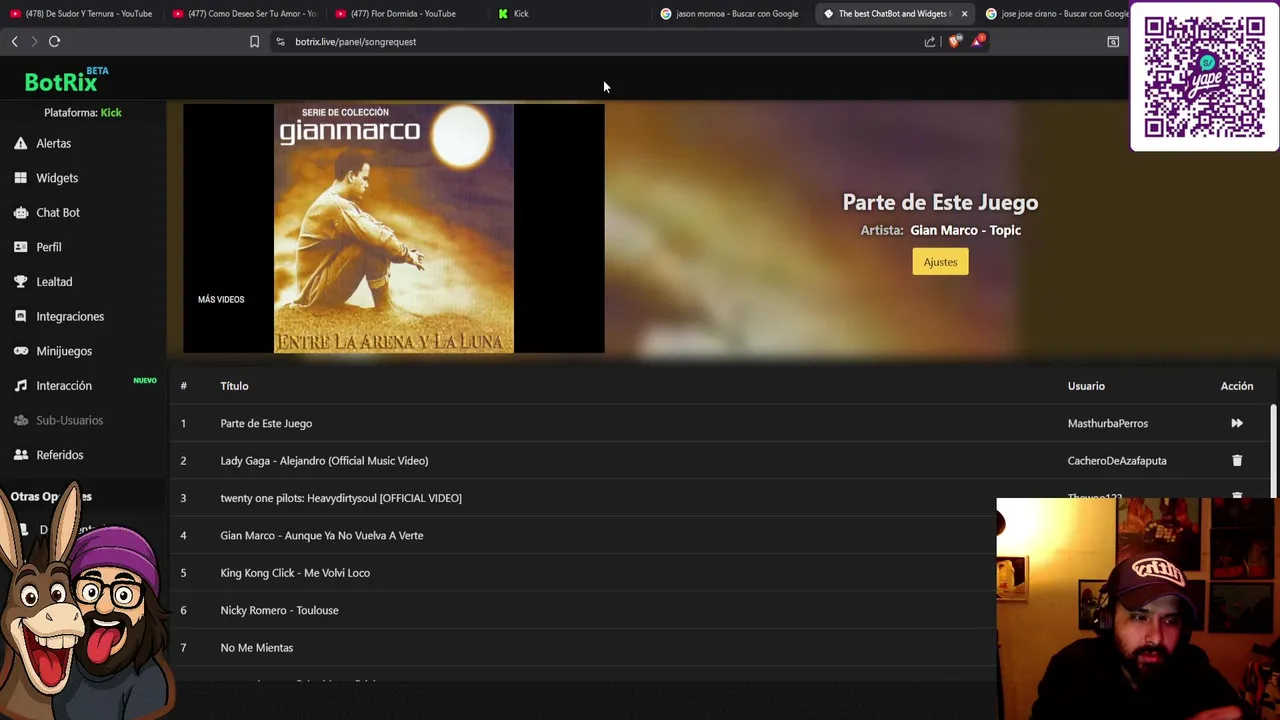Image resolution: width=1280 pixels, height=720 pixels.
Task: Open the Widgets sidebar section
Action: [57, 178]
